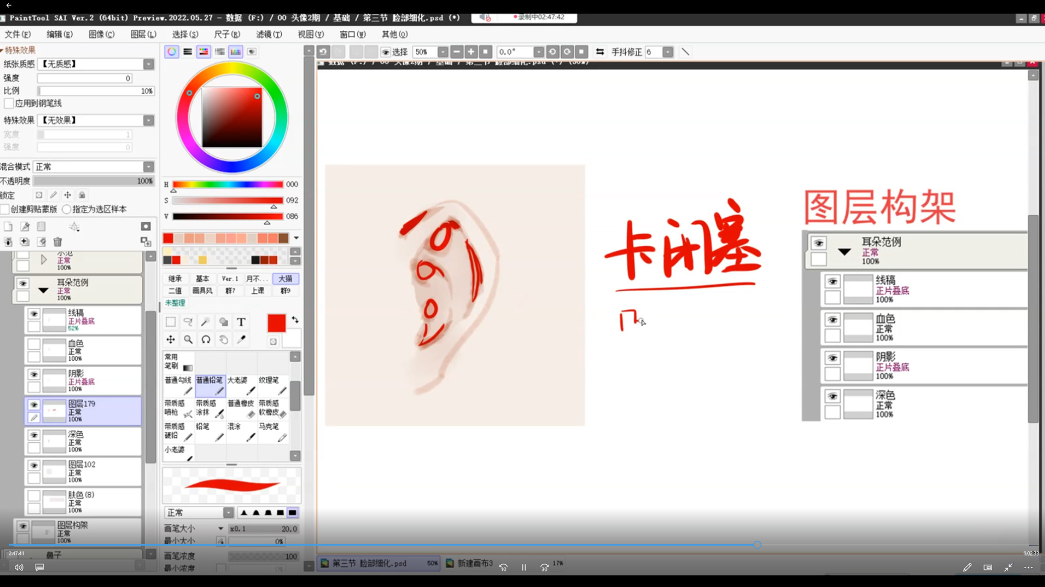The width and height of the screenshot is (1045, 587).
Task: Open the 文件 menu
Action: coord(17,34)
